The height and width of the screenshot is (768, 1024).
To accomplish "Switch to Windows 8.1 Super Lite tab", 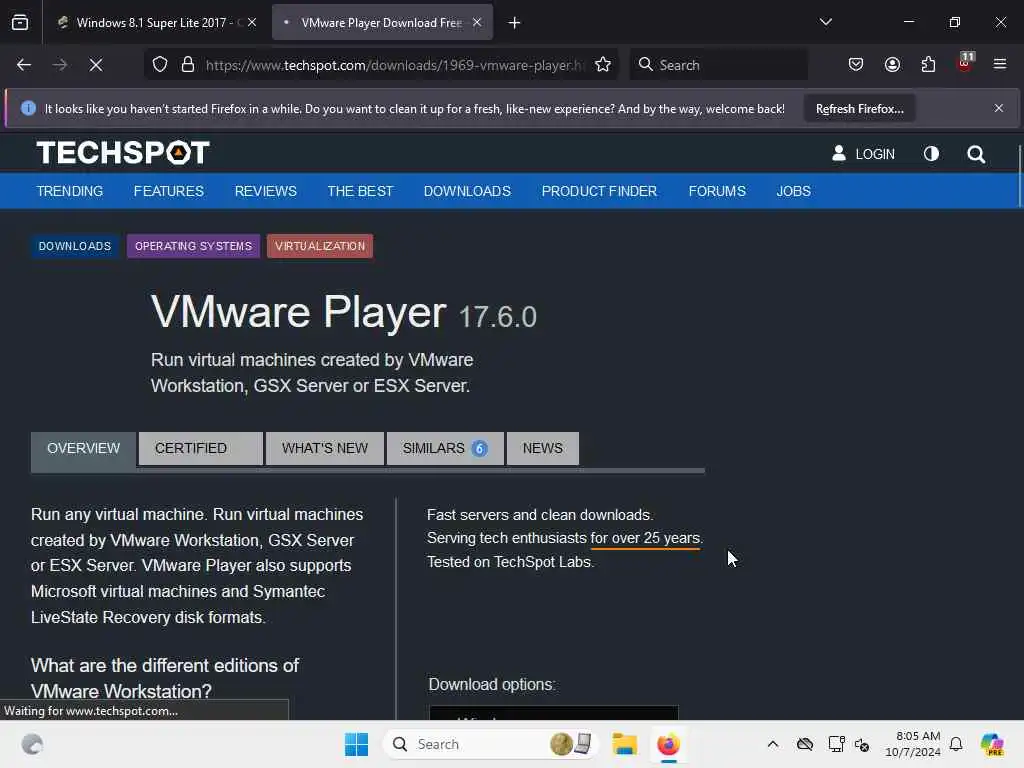I will [x=157, y=22].
